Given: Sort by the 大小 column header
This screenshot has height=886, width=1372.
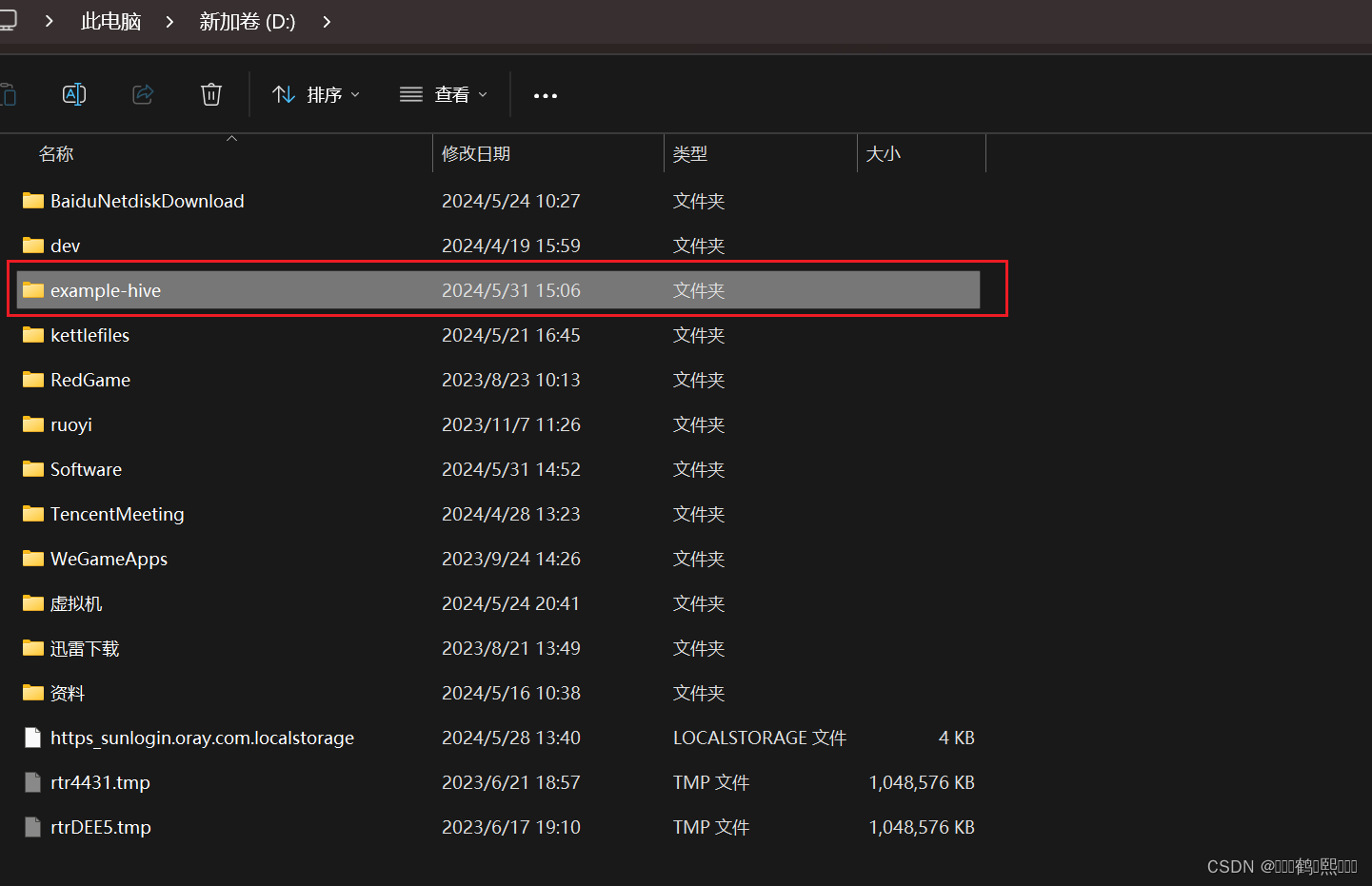Looking at the screenshot, I should [x=884, y=154].
